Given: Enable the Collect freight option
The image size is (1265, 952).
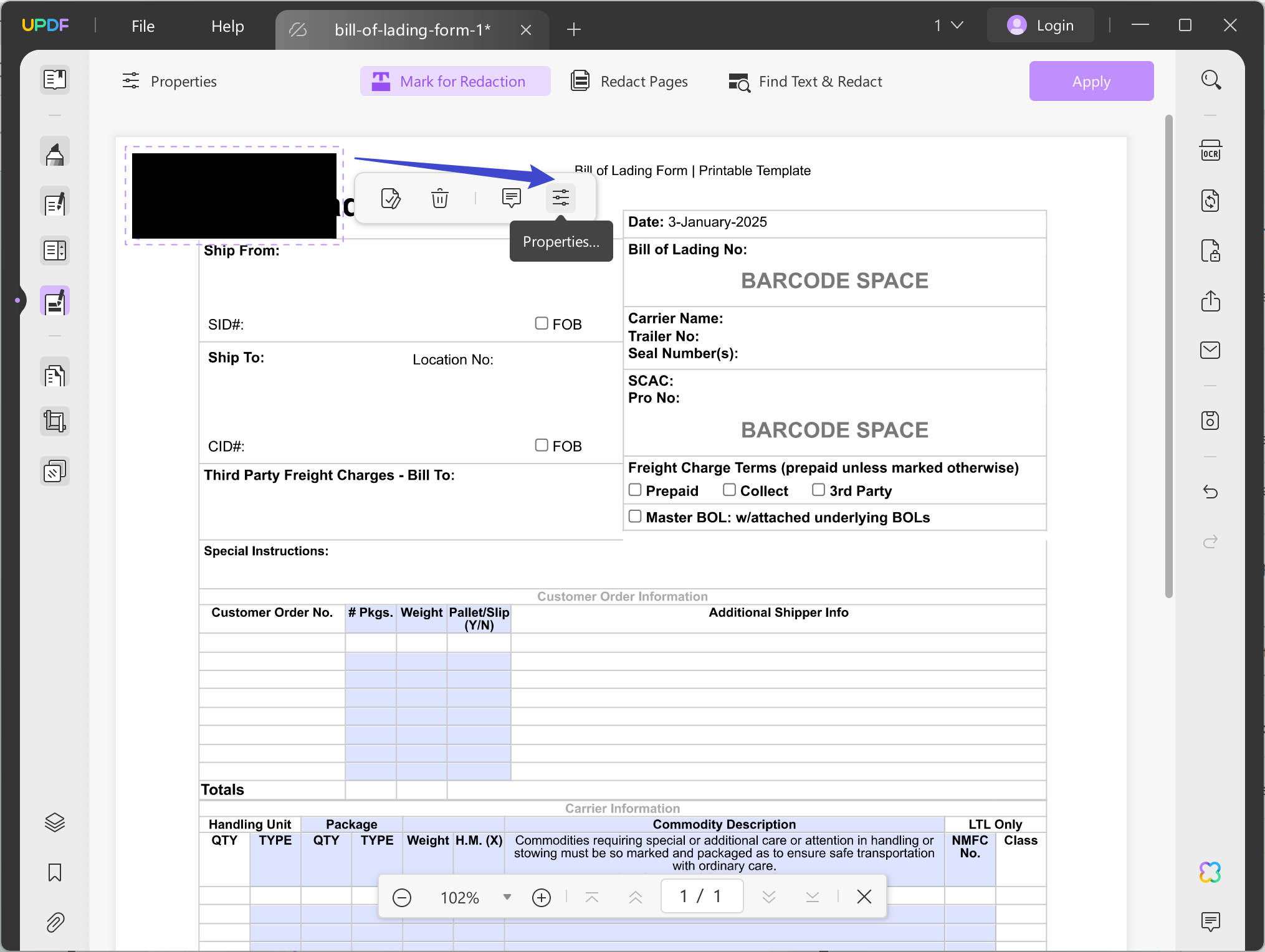Looking at the screenshot, I should pos(730,490).
